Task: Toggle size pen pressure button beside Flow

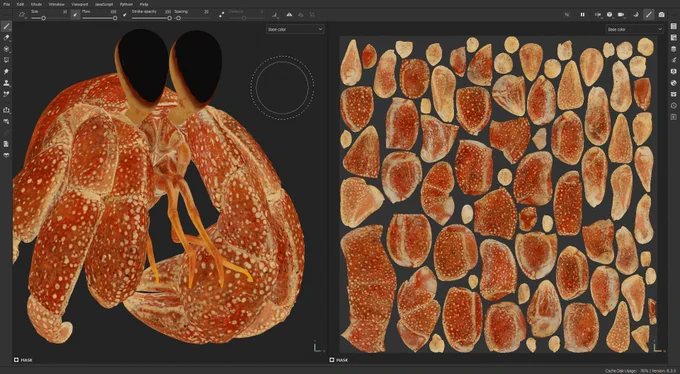Action: pos(76,15)
